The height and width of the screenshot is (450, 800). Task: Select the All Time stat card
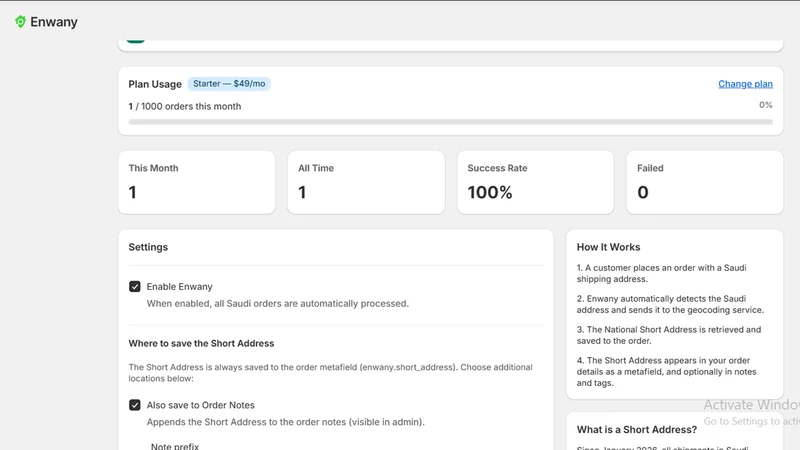tap(366, 182)
